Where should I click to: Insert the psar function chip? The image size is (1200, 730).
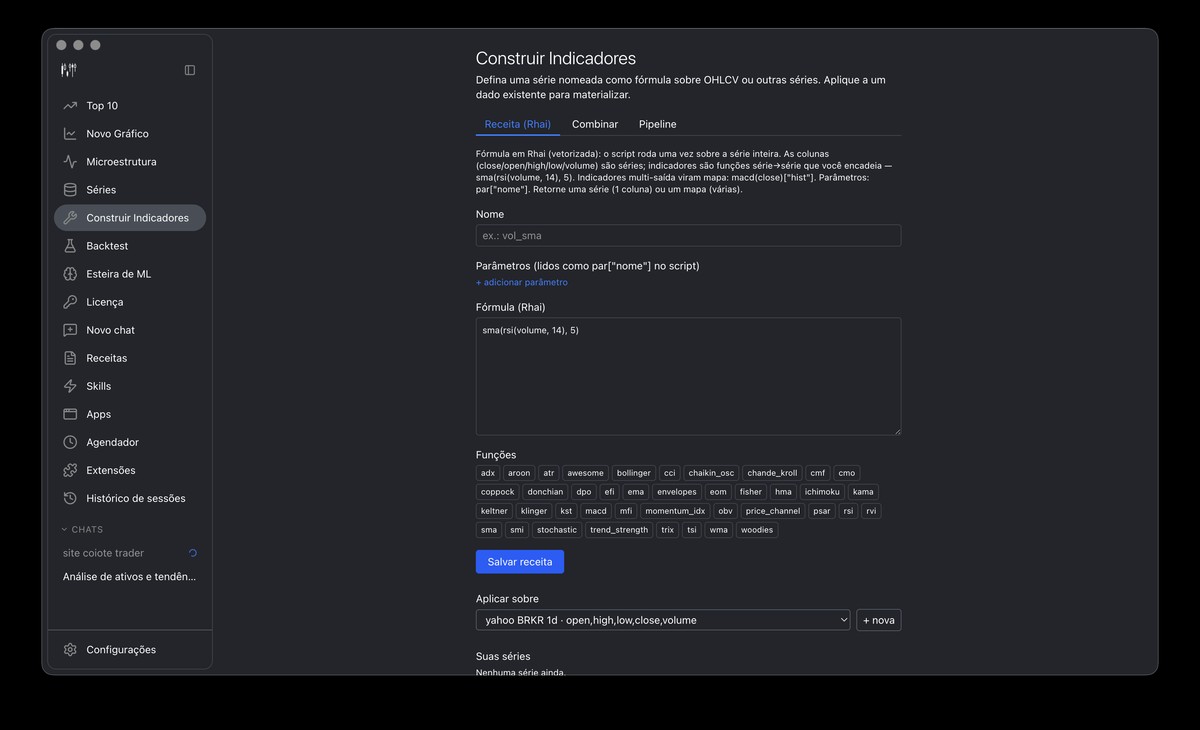tap(822, 511)
